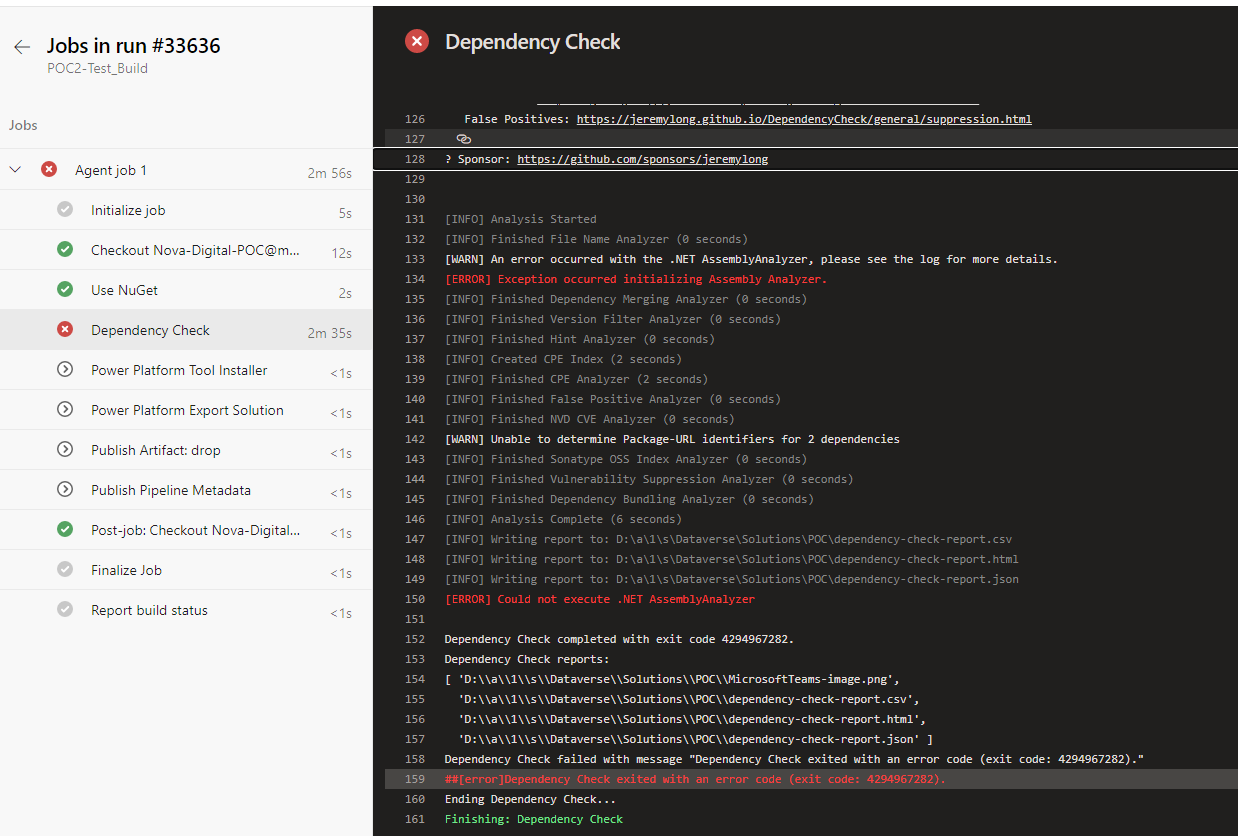
Task: Click line number 134 in the log
Action: tap(414, 278)
